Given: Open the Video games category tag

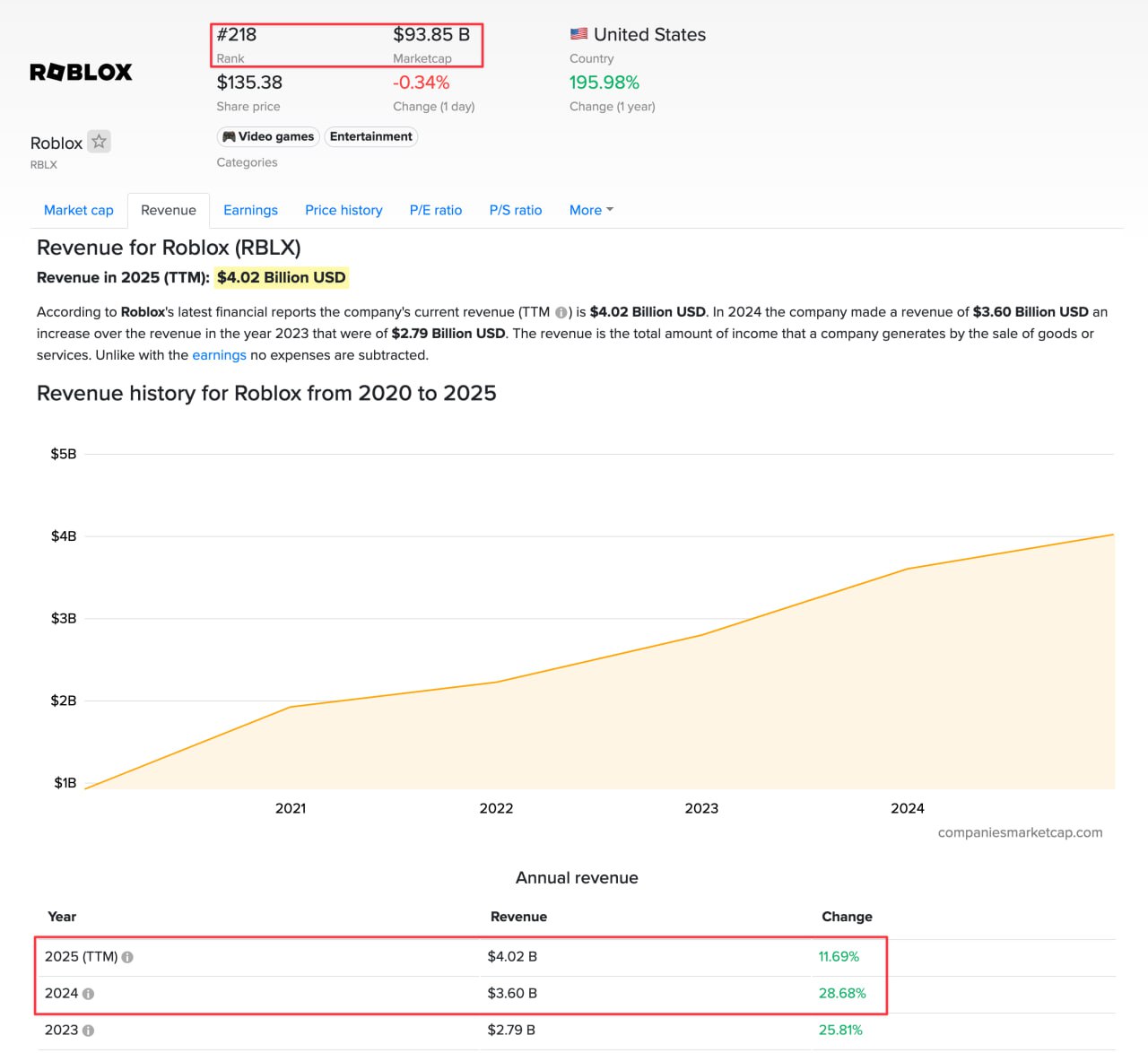Looking at the screenshot, I should pyautogui.click(x=268, y=136).
